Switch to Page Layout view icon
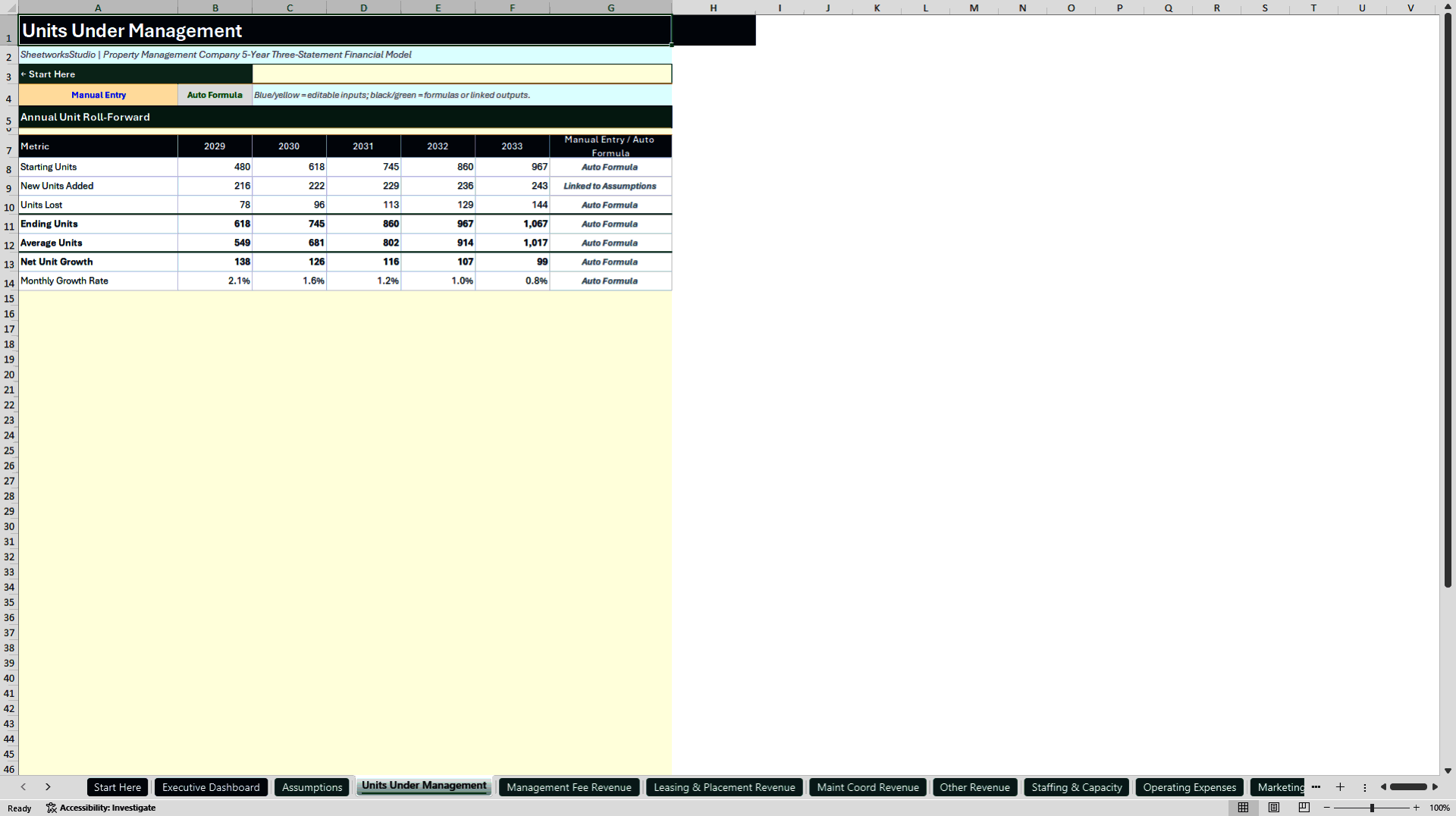Screen dimensions: 1456x816 (x=1274, y=808)
